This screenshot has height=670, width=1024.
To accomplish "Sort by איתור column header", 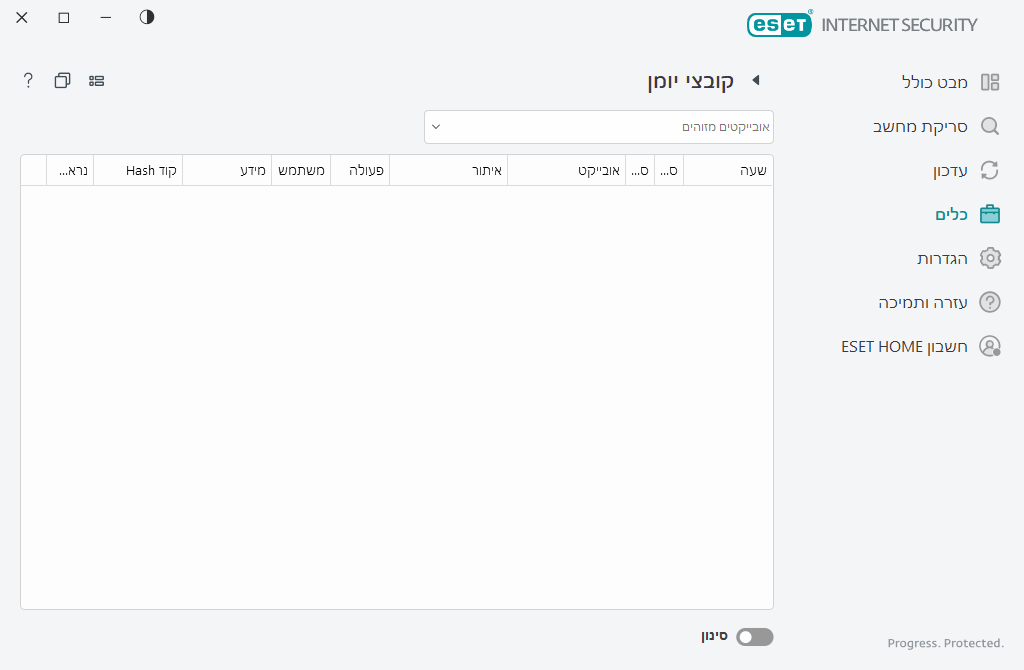I will coord(449,170).
